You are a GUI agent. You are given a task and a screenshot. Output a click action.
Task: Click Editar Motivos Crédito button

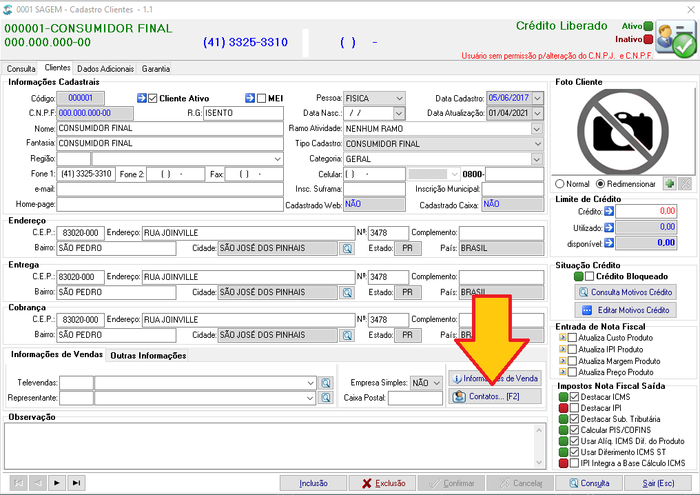625,310
